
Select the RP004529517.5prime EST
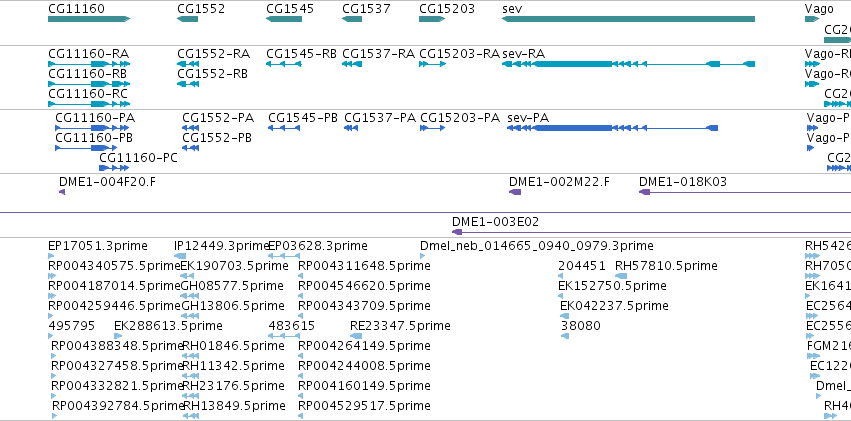click(x=301, y=417)
